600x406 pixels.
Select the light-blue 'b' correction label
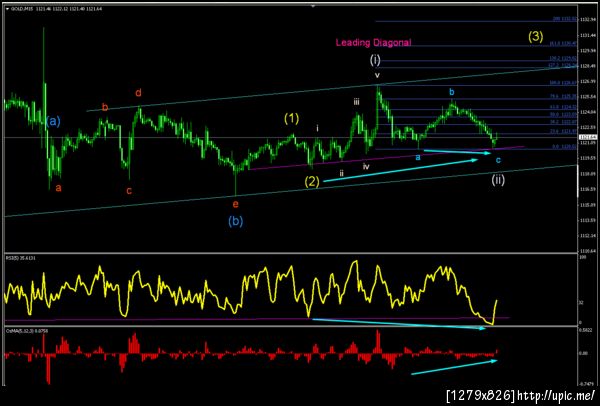(x=452, y=92)
